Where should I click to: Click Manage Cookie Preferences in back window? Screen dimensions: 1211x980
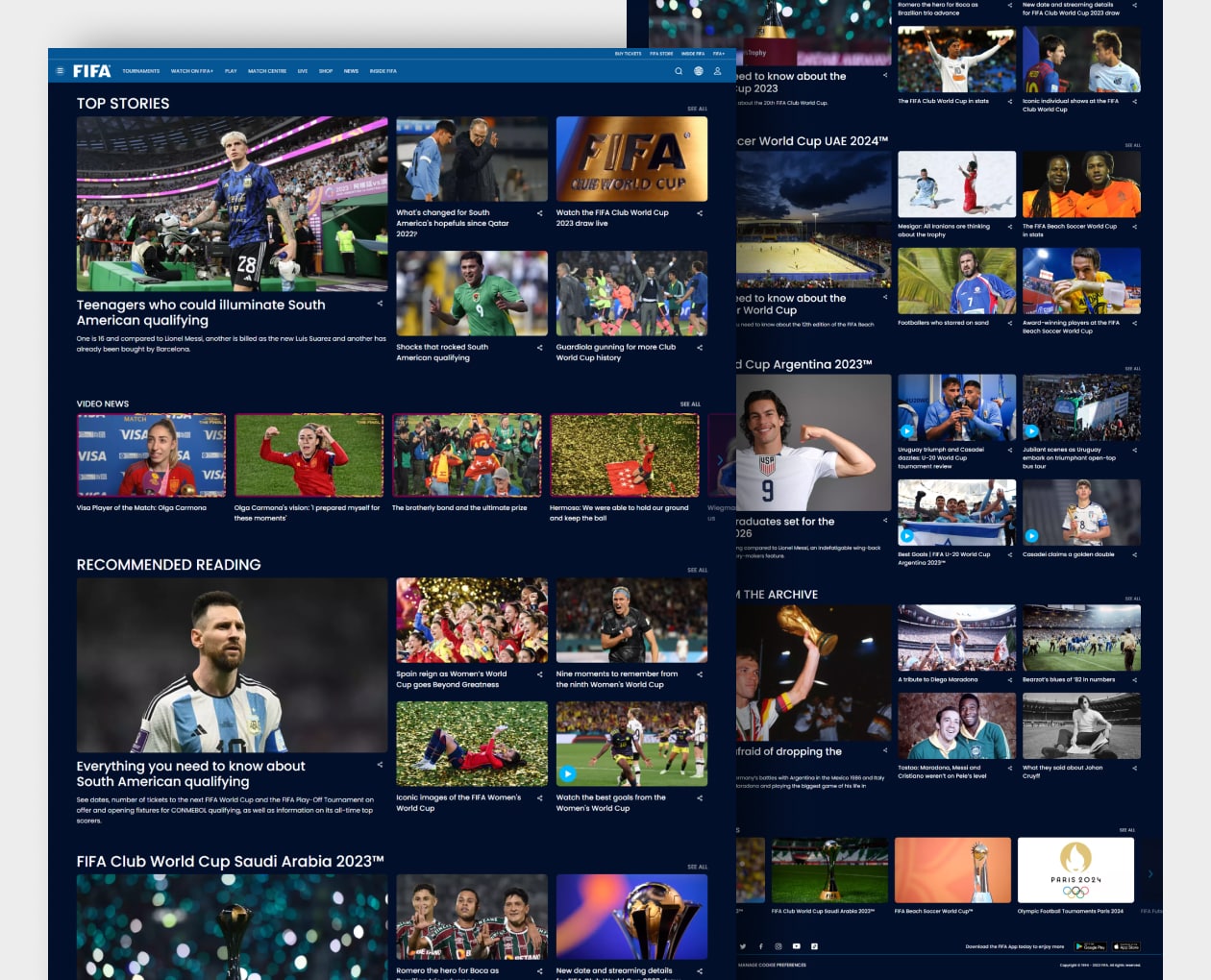pyautogui.click(x=772, y=965)
